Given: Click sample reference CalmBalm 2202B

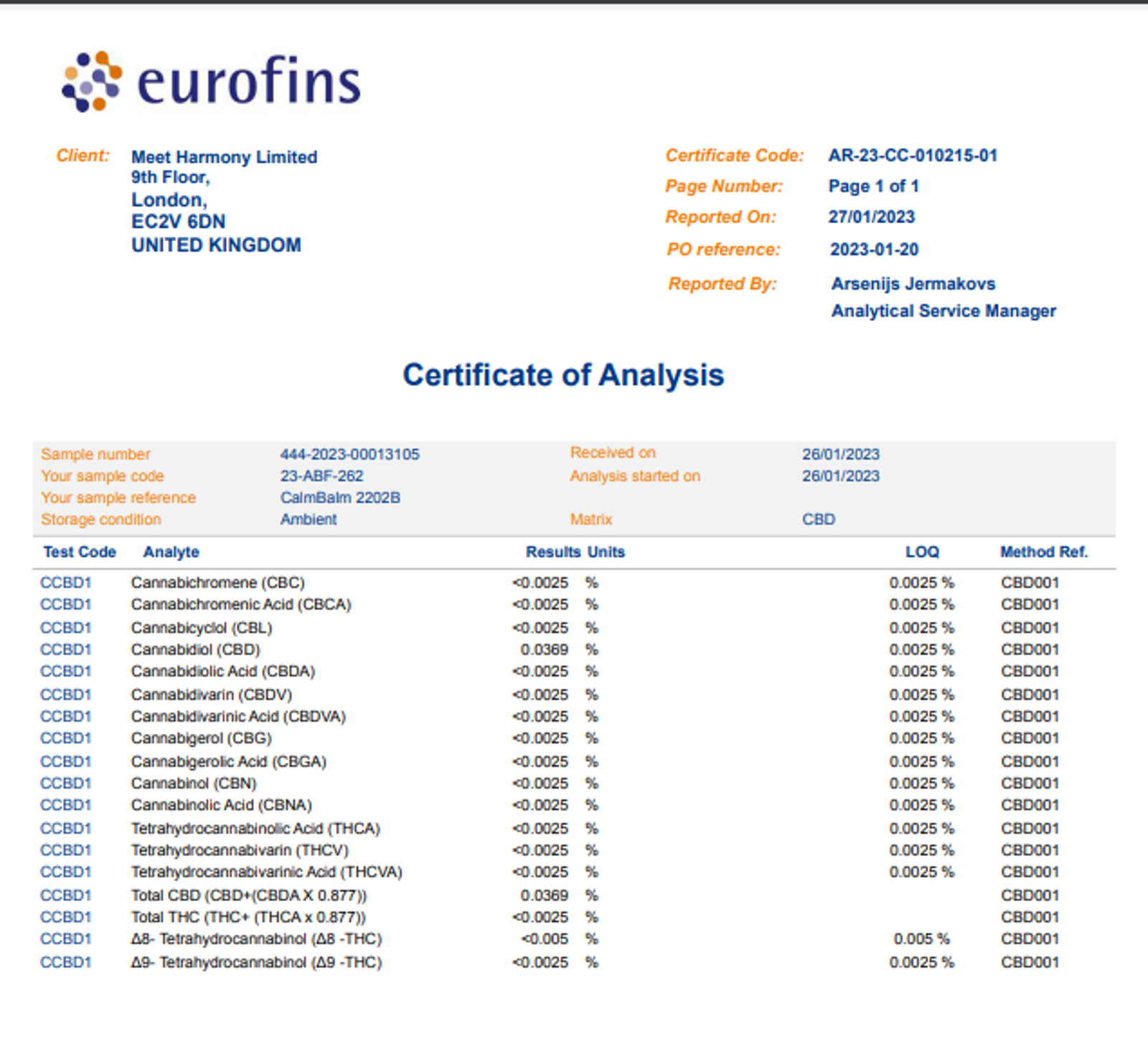Looking at the screenshot, I should coord(340,498).
